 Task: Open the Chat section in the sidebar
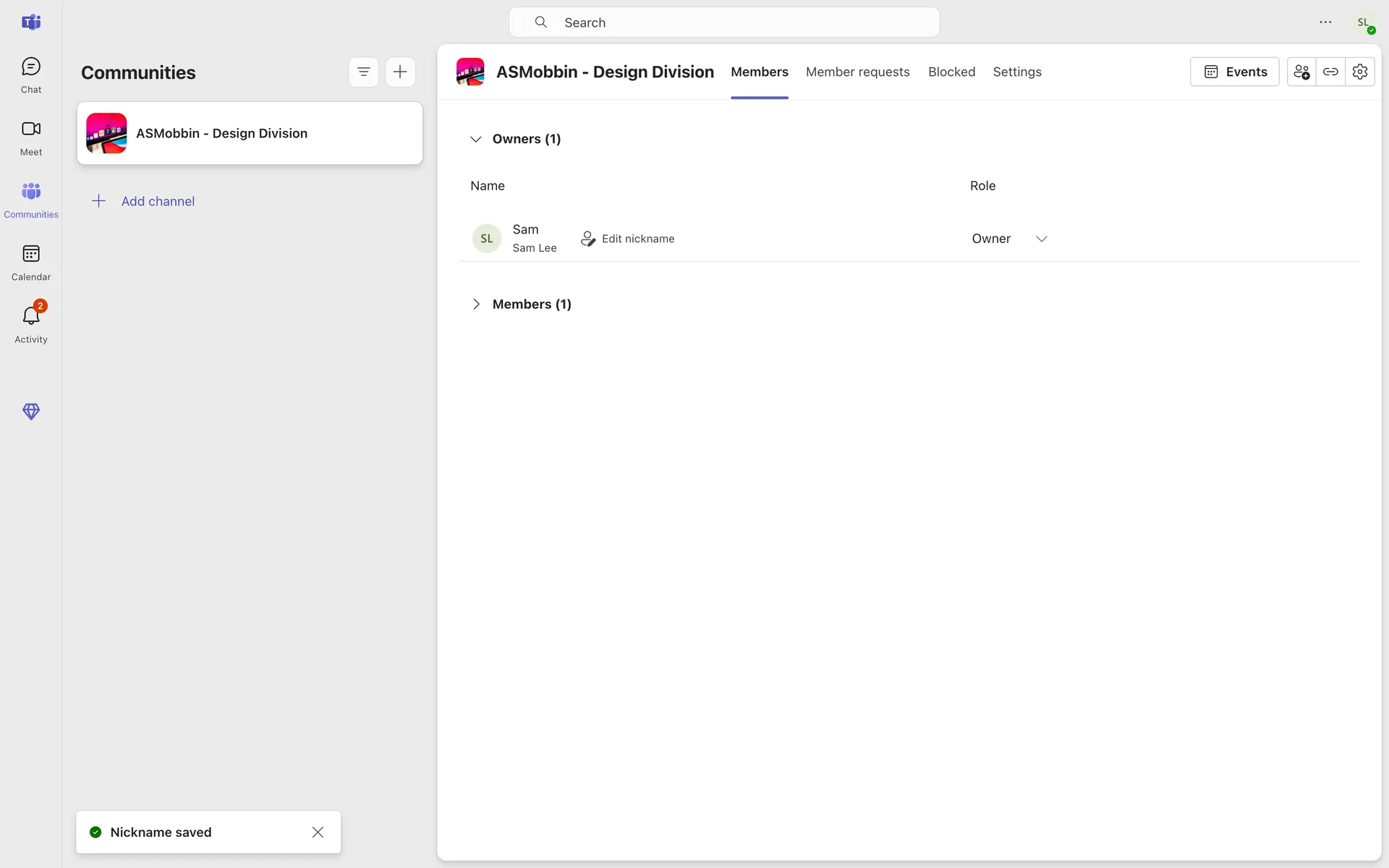pos(30,75)
